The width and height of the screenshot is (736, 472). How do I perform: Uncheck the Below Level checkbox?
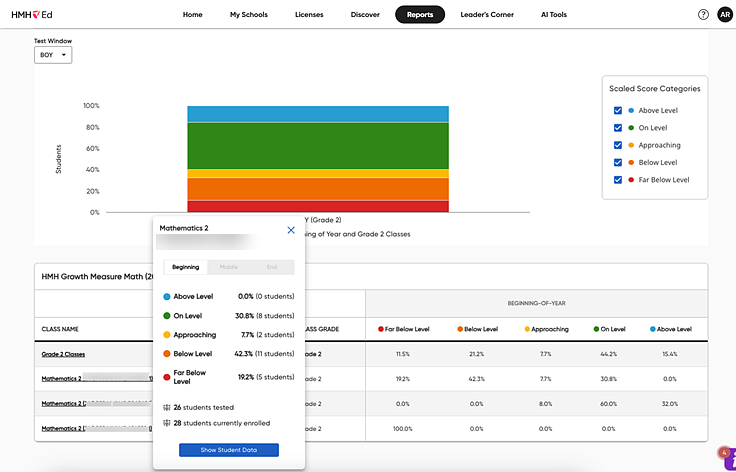pos(618,162)
